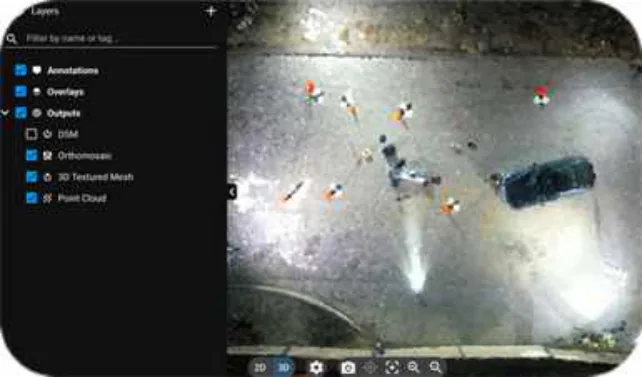The height and width of the screenshot is (377, 642).
Task: Toggle the Outputs group checkbox
Action: point(20,113)
